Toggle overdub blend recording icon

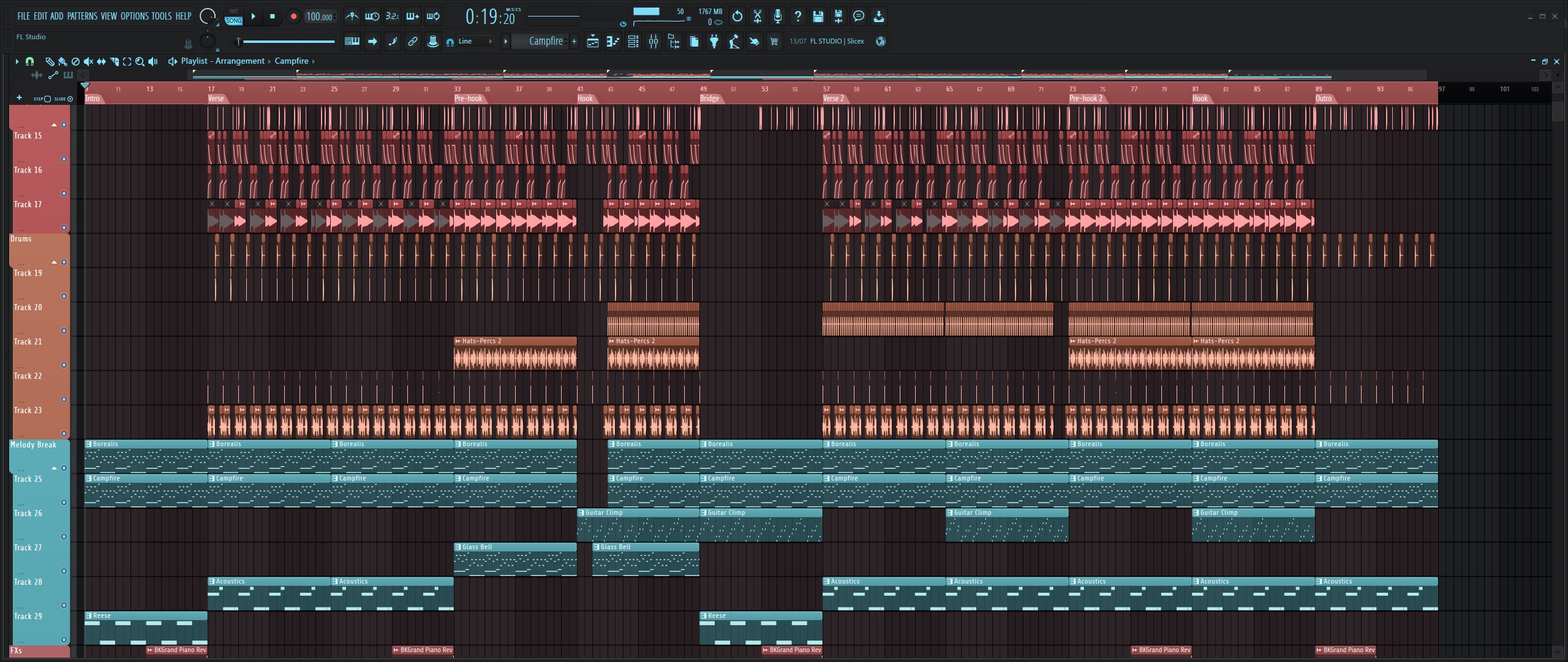[x=412, y=17]
